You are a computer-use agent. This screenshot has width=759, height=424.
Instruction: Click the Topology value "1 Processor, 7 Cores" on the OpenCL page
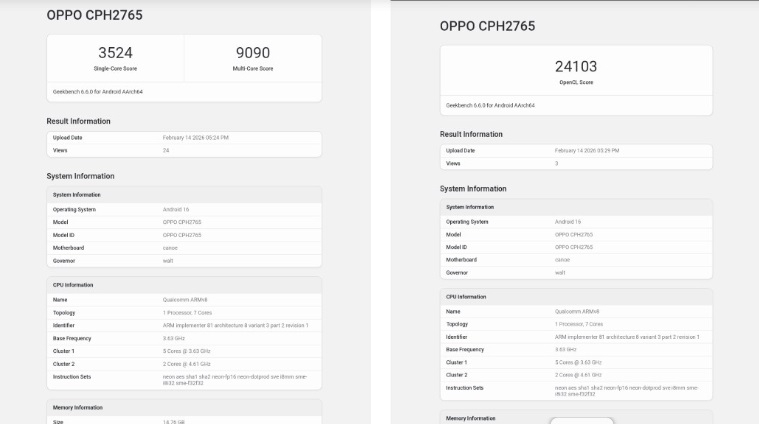click(x=579, y=324)
